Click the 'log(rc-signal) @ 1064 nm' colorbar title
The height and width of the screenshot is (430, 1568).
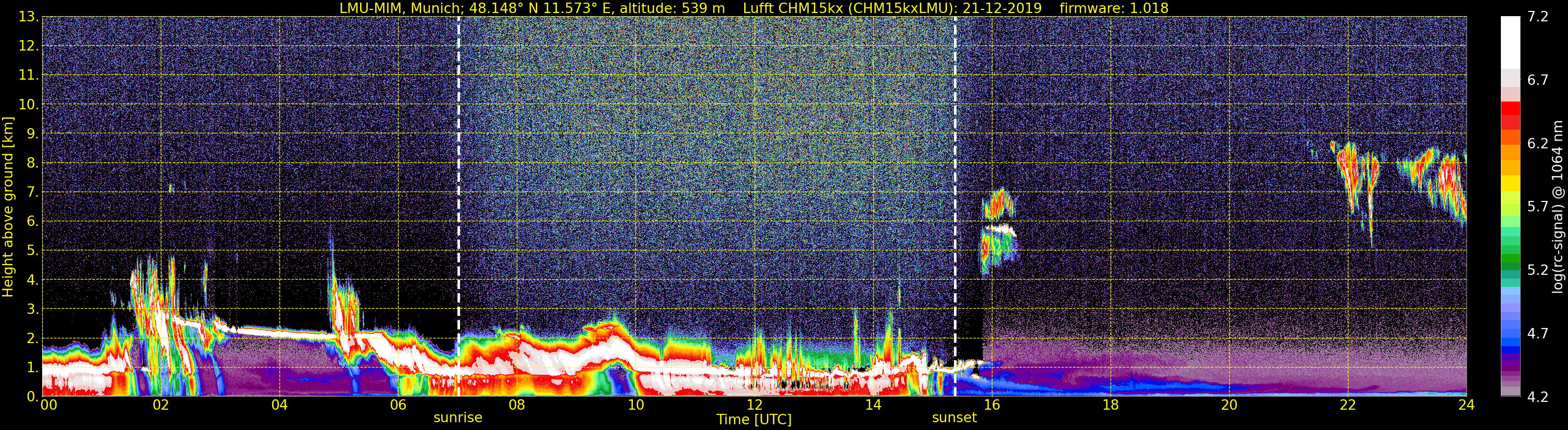[1557, 207]
